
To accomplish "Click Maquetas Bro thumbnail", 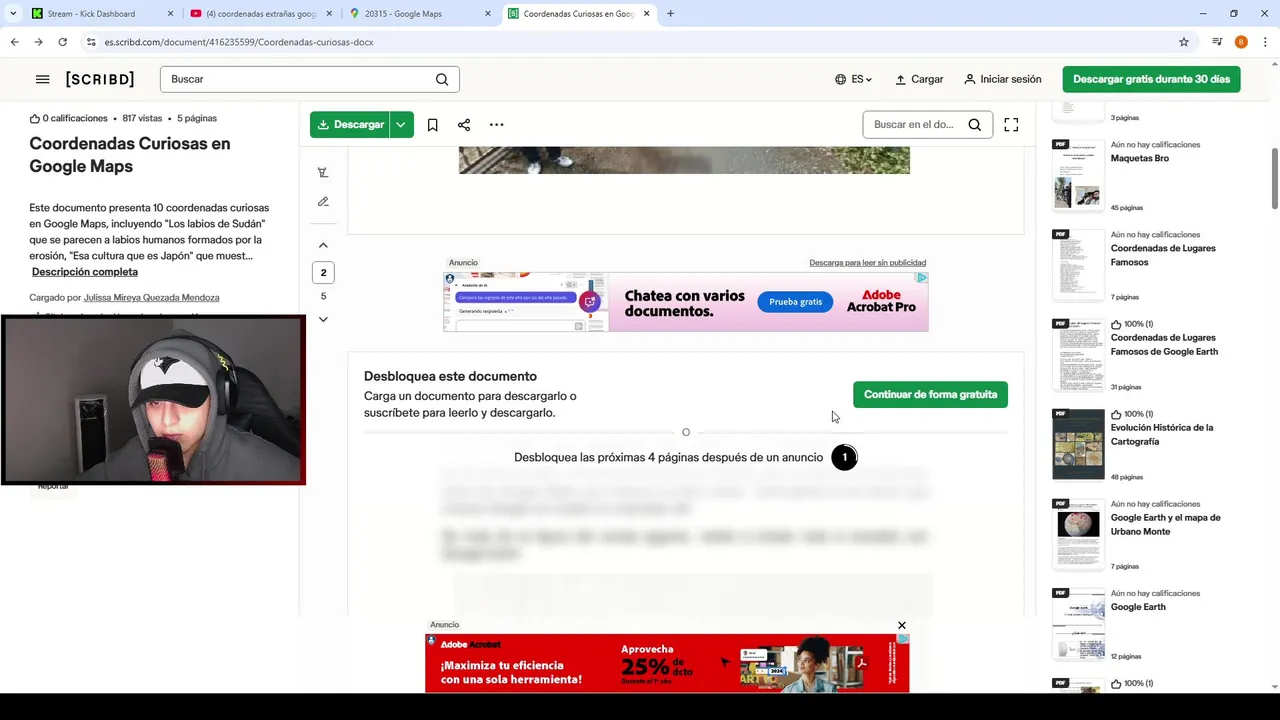I will pos(1078,175).
